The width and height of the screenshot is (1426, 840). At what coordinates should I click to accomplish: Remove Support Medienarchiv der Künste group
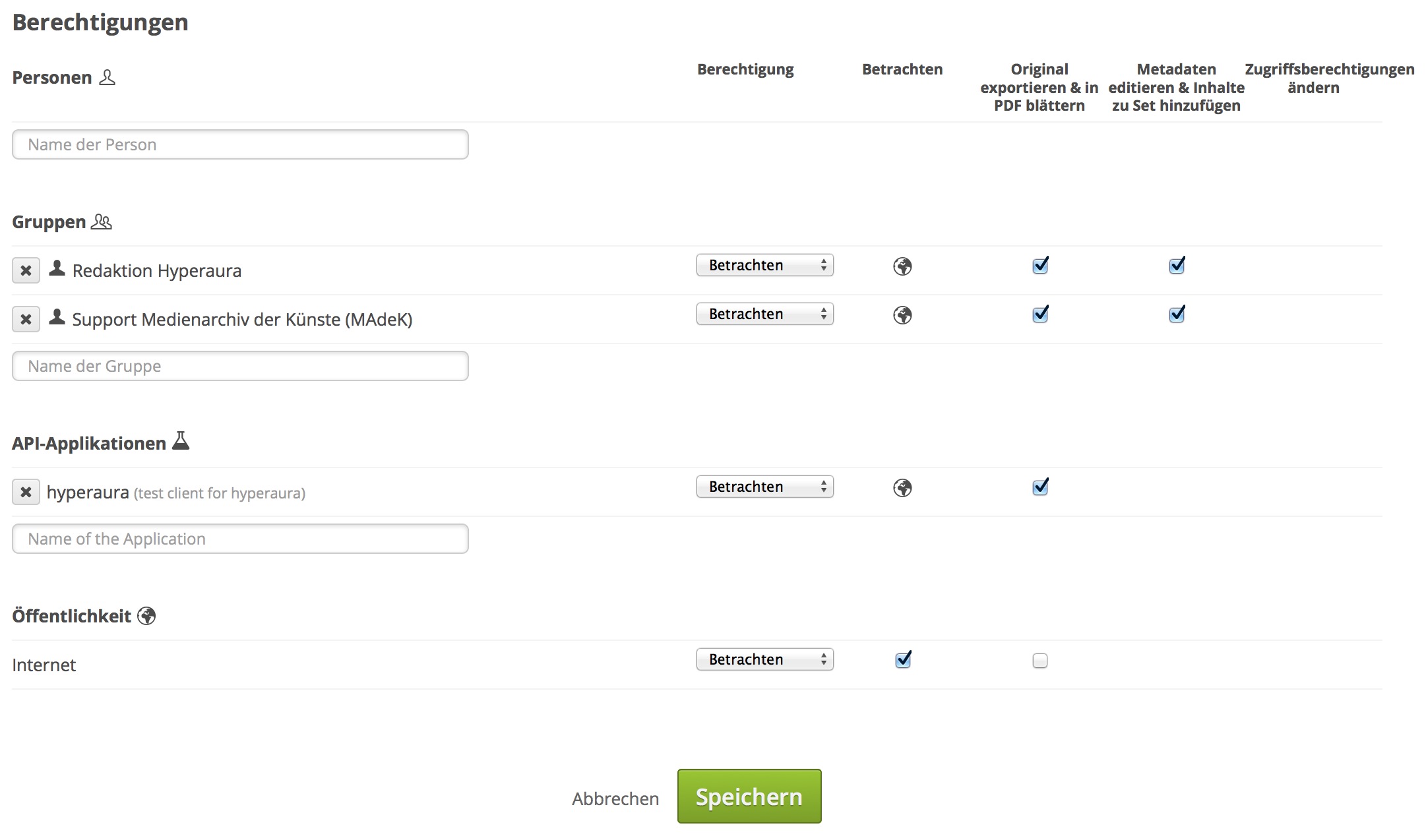26,319
